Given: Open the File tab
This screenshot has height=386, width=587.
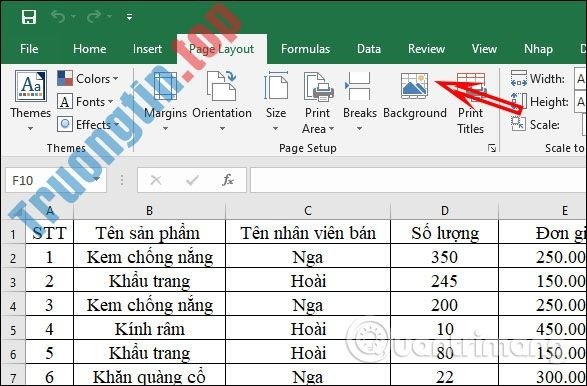Looking at the screenshot, I should 29,49.
